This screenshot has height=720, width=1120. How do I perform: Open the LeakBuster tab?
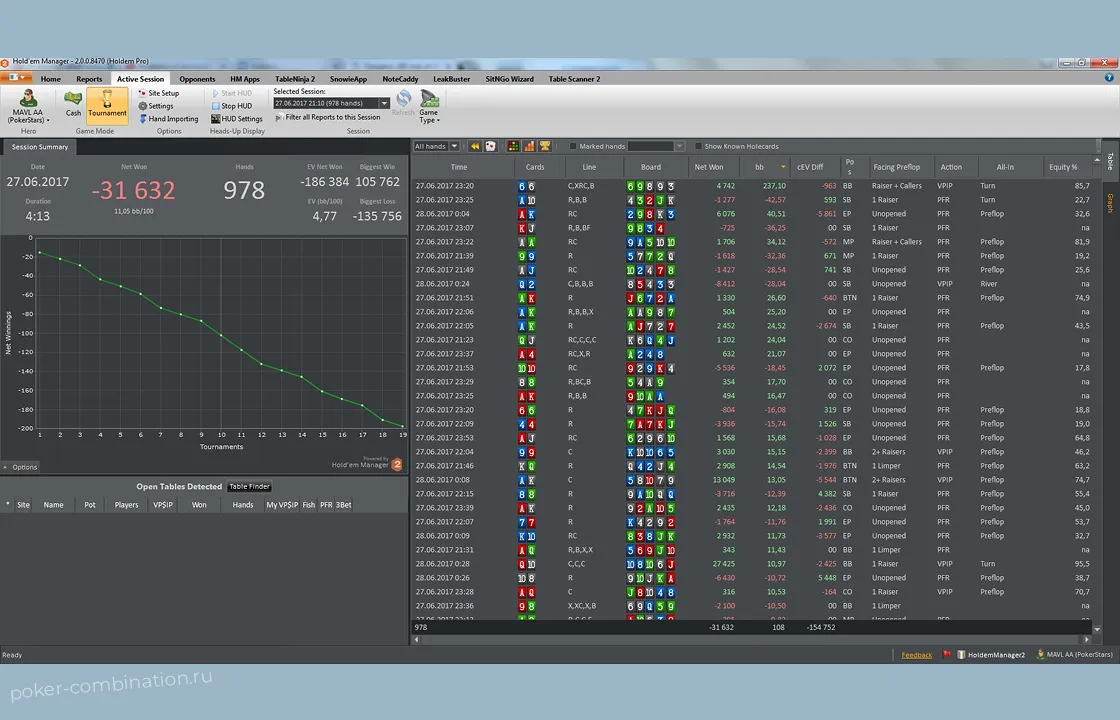click(x=451, y=79)
